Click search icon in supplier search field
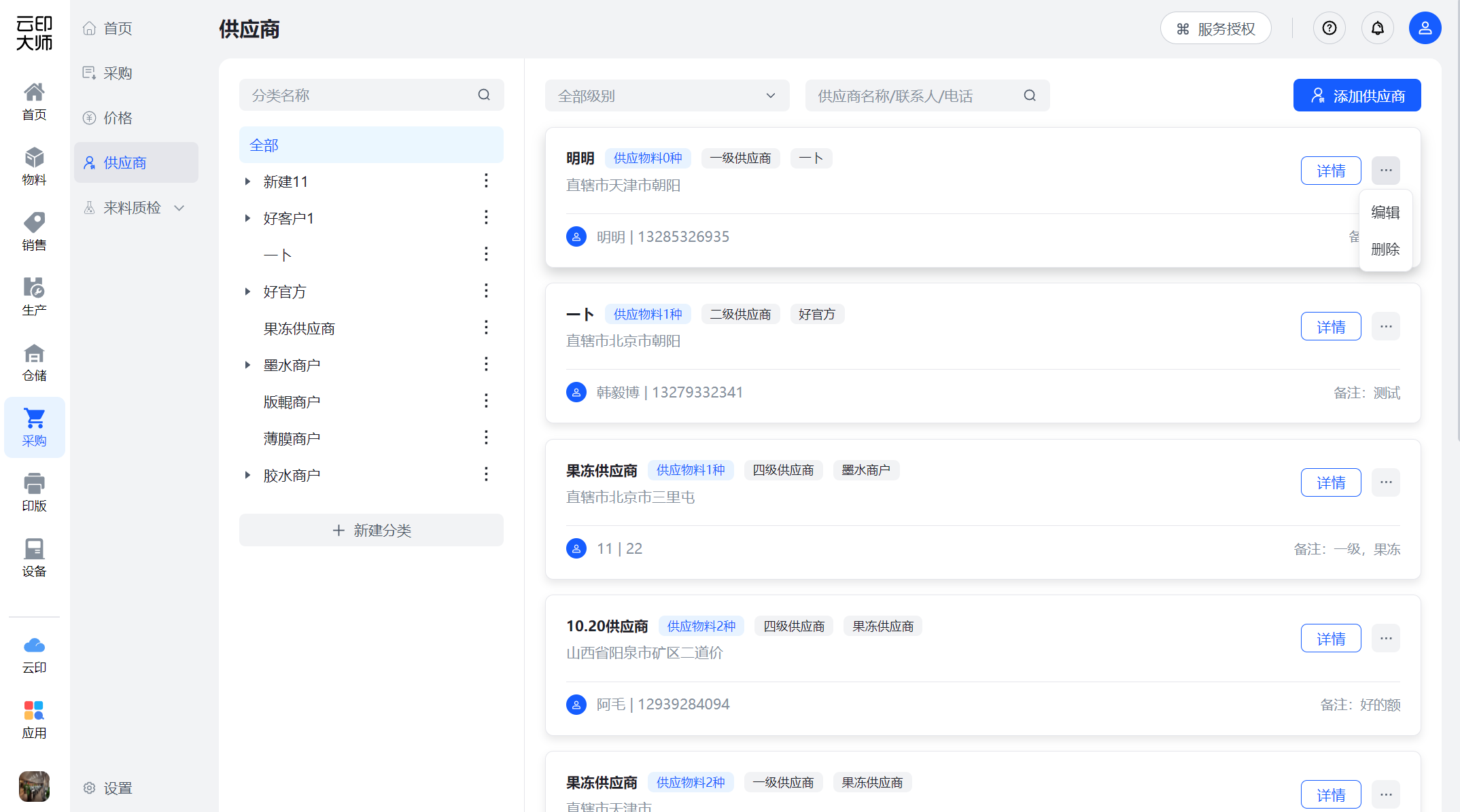The image size is (1460, 812). click(x=1030, y=96)
